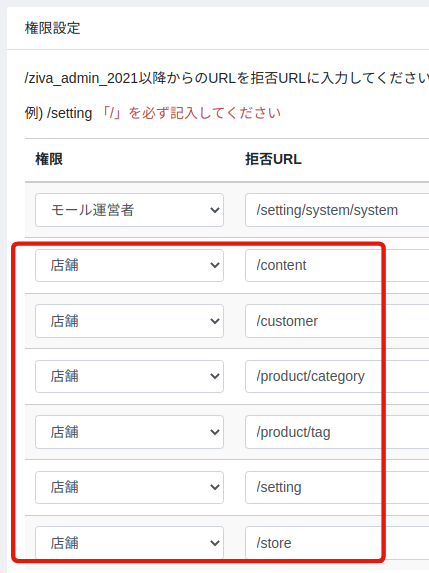Click the /ziva_admin_2021 instruction text
The height and width of the screenshot is (573, 429).
(x=227, y=78)
